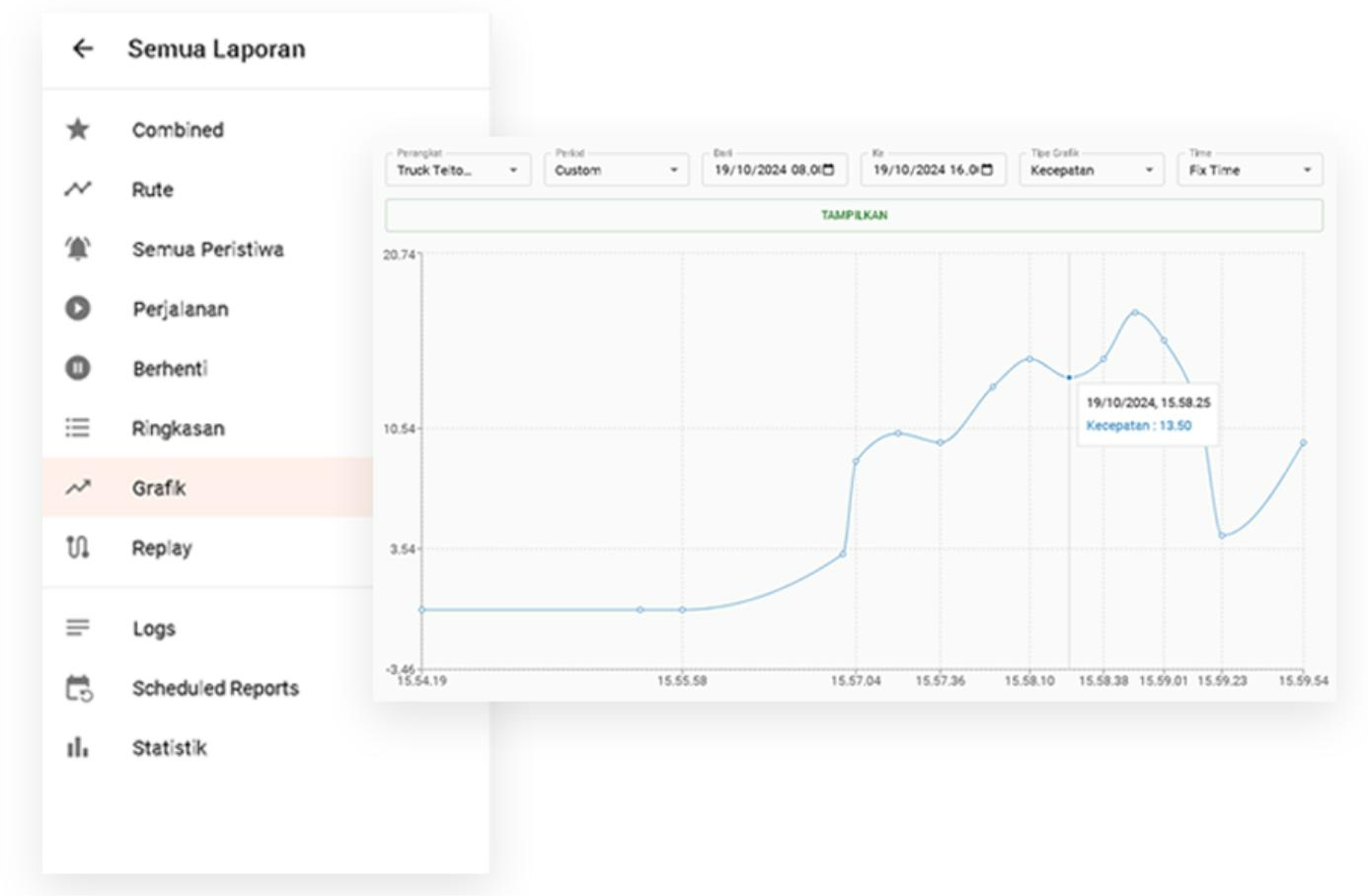Open the Tipe Grafik Kecepatan dropdown
The height and width of the screenshot is (896, 1368).
(x=1091, y=170)
